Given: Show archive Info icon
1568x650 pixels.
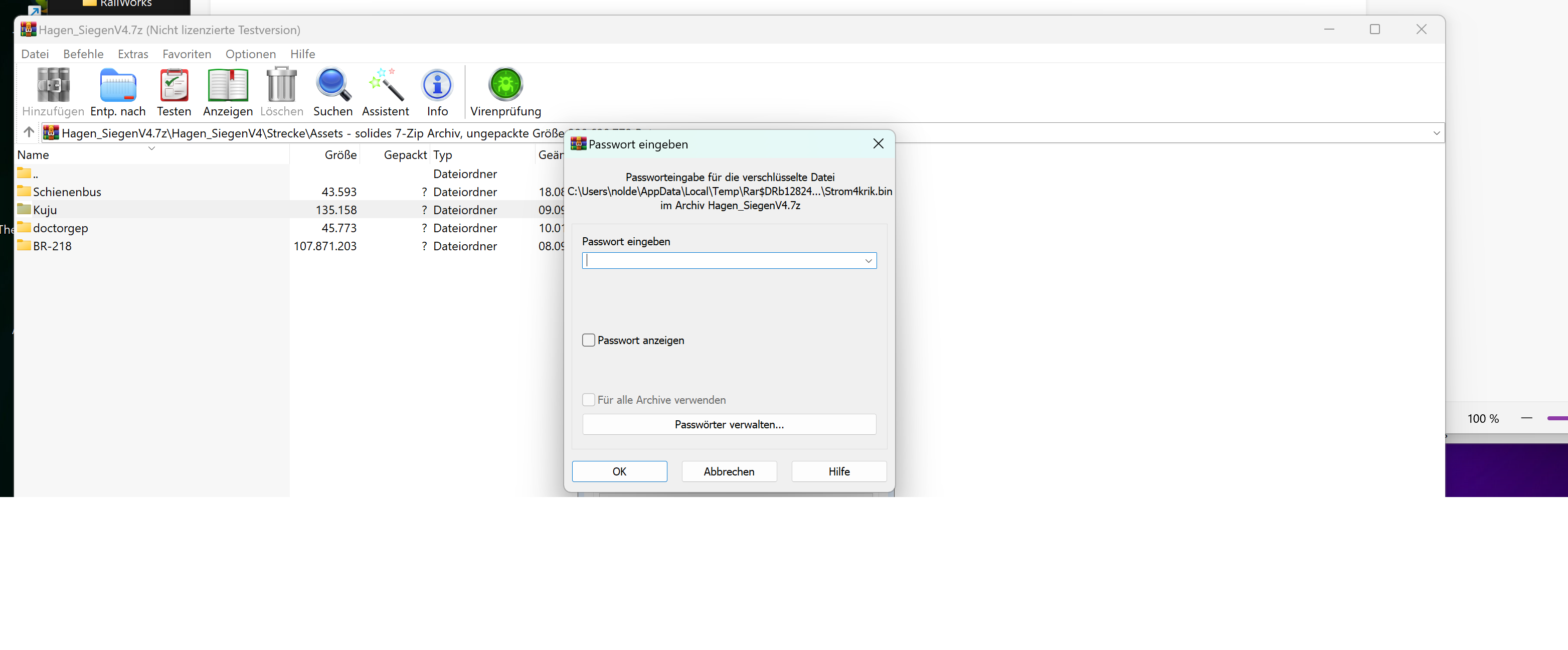Looking at the screenshot, I should 437,85.
